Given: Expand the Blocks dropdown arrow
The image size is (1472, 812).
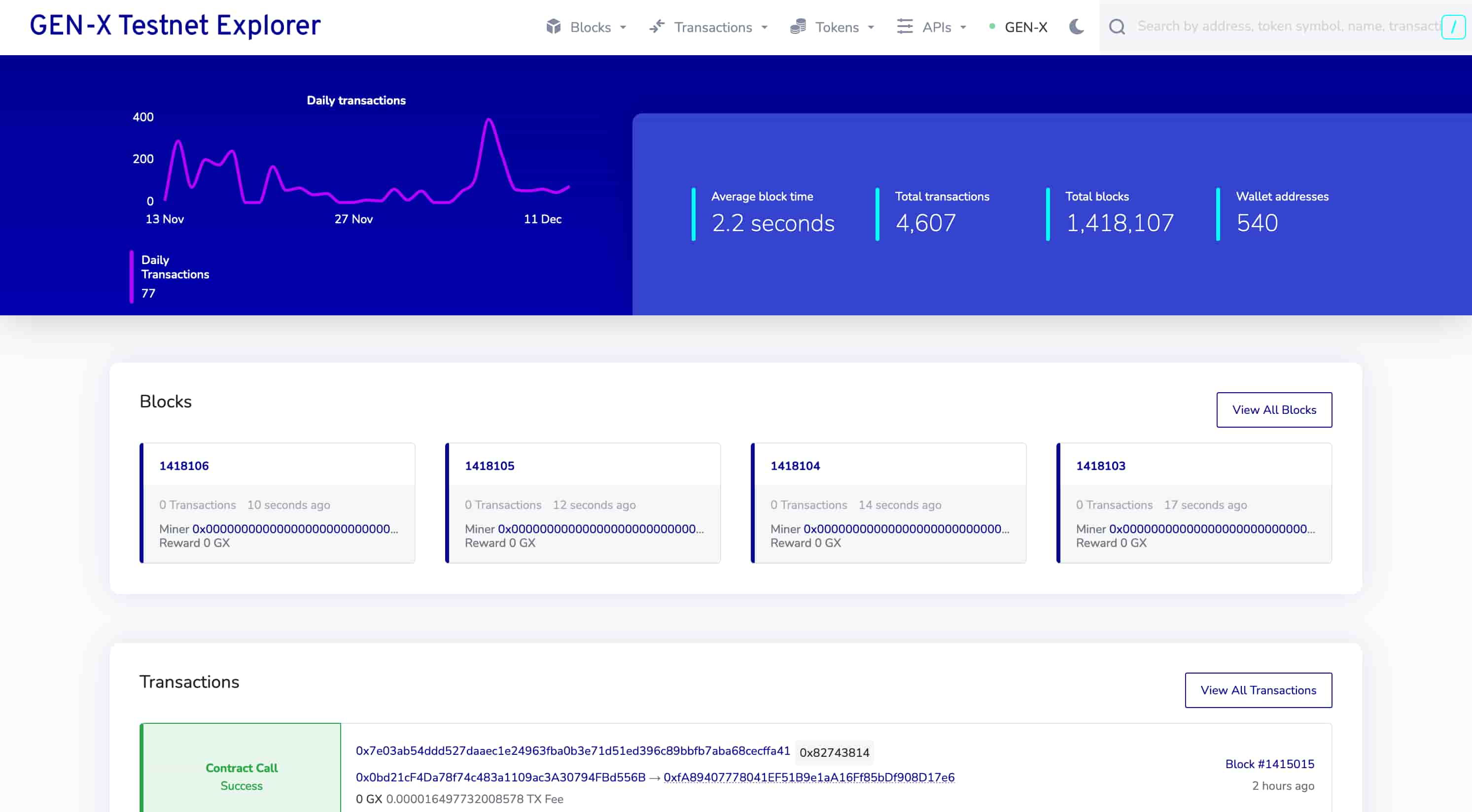Looking at the screenshot, I should pyautogui.click(x=623, y=28).
